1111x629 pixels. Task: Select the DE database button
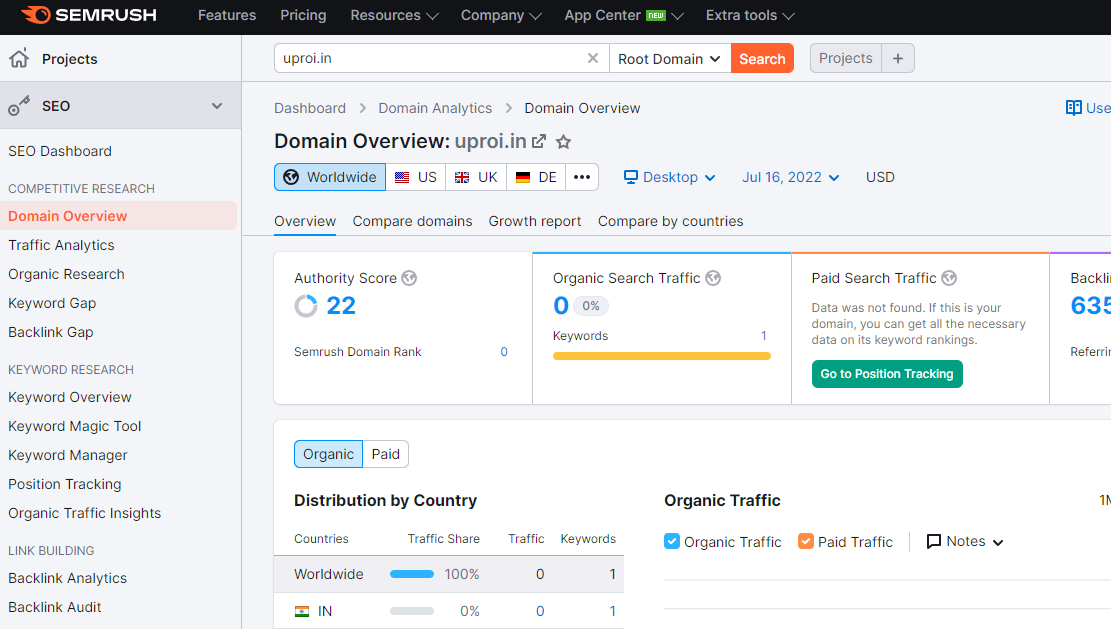point(536,177)
